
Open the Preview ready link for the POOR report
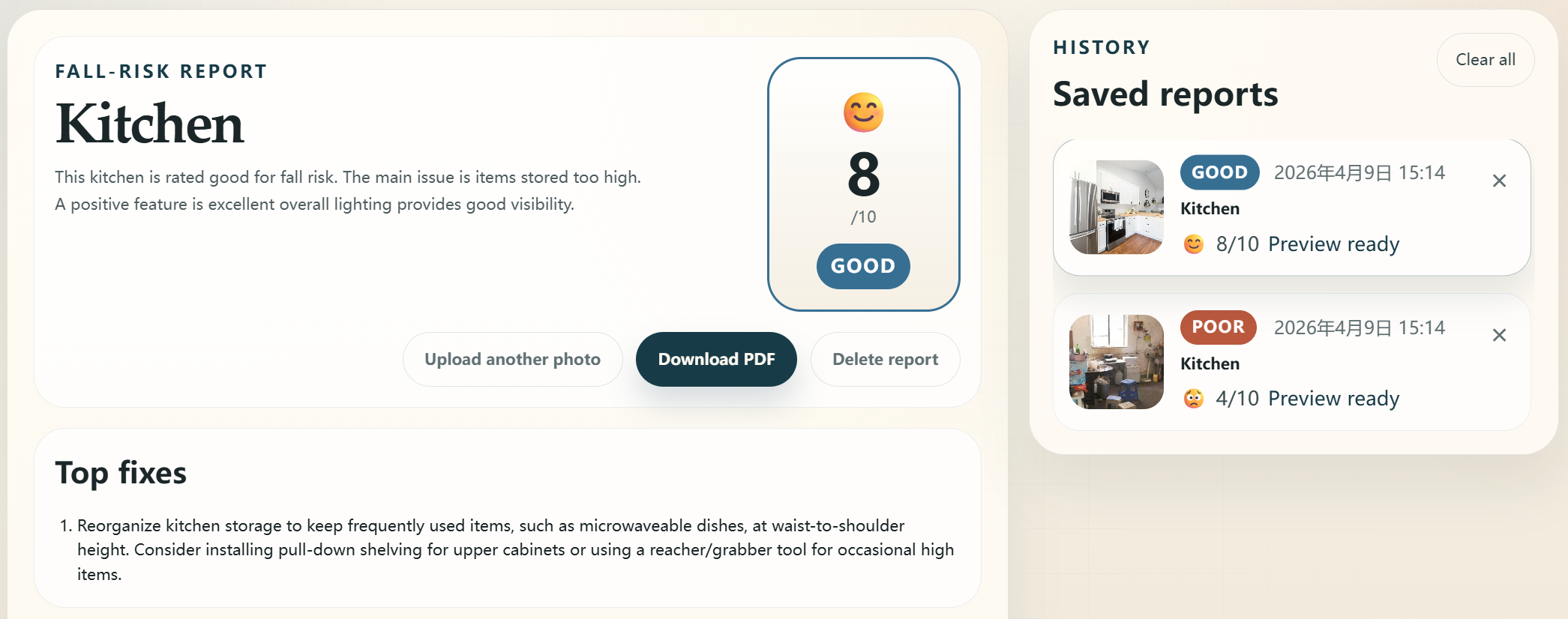coord(1333,399)
